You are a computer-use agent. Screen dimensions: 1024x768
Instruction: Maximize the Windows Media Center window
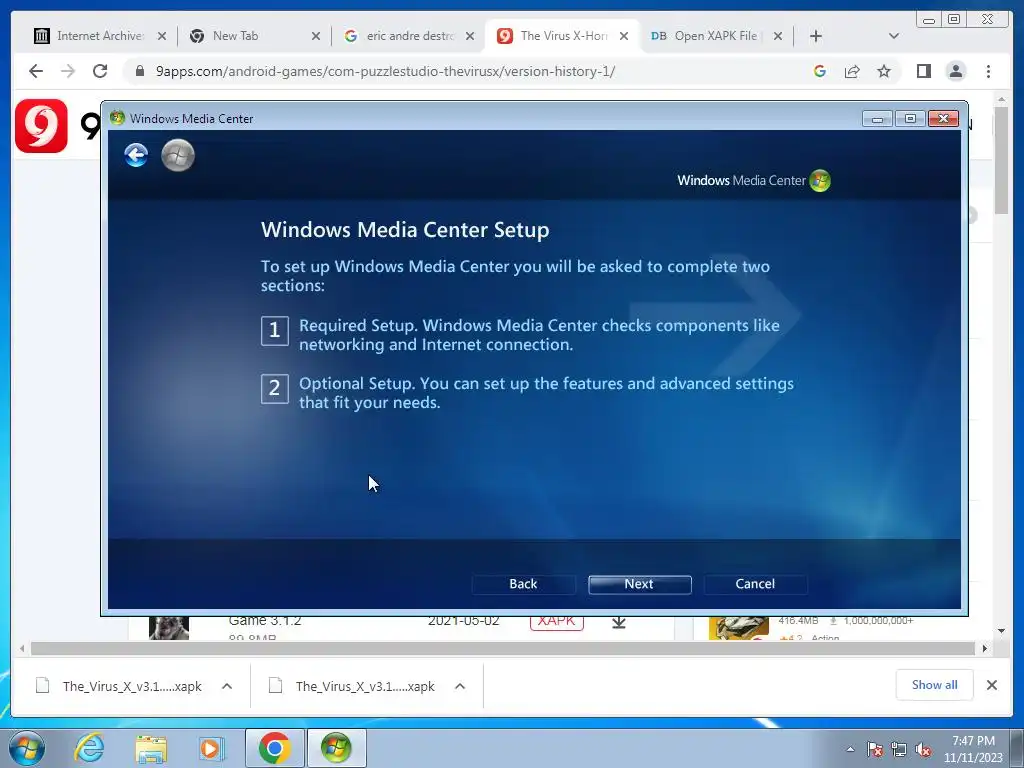[910, 118]
